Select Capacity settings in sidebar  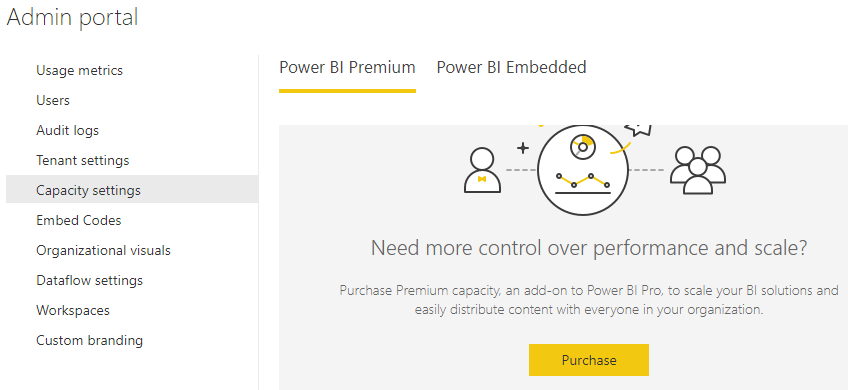(x=132, y=189)
